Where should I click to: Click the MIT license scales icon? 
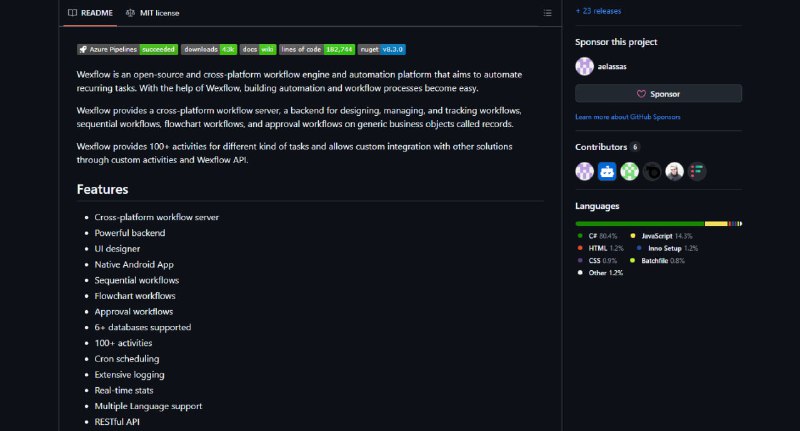131,13
